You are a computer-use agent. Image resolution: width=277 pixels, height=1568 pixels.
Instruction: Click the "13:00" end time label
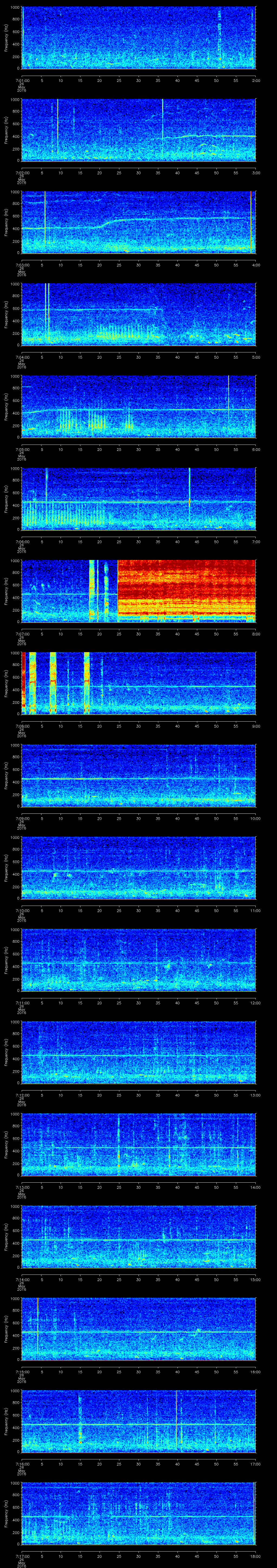[255, 1095]
